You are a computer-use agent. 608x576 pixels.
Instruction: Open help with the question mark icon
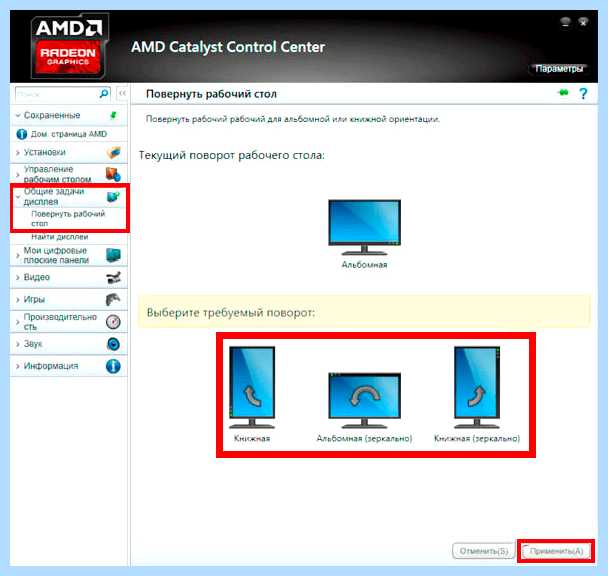(x=583, y=93)
